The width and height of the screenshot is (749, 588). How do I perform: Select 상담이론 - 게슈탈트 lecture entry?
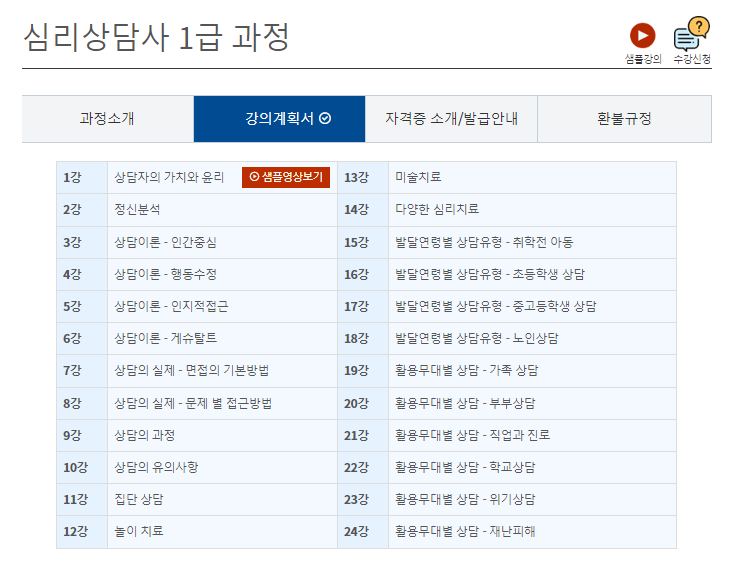tap(165, 338)
